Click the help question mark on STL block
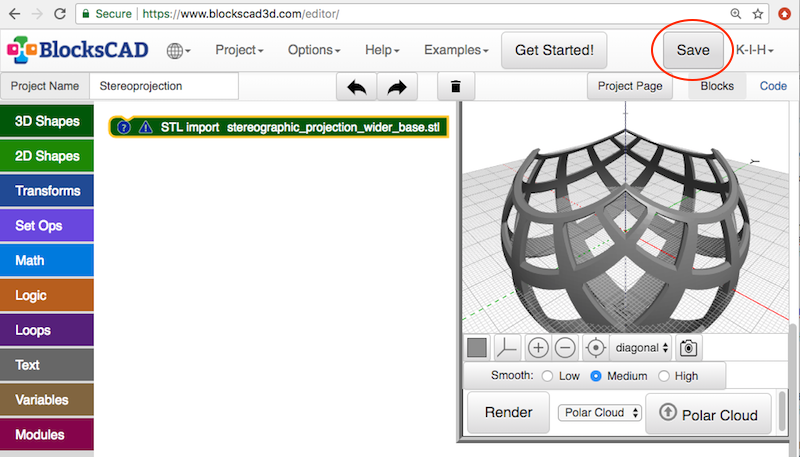Viewport: 800px width, 457px height. click(x=123, y=127)
